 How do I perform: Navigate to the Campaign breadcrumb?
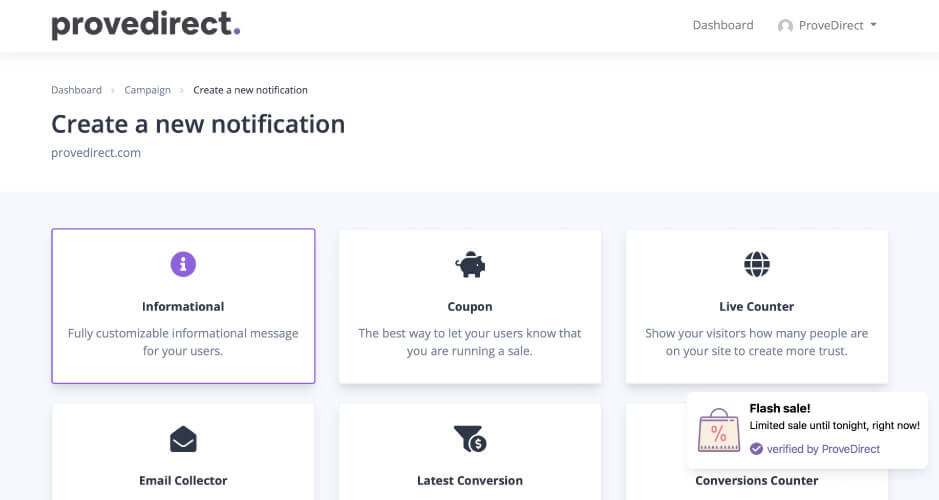(x=147, y=90)
